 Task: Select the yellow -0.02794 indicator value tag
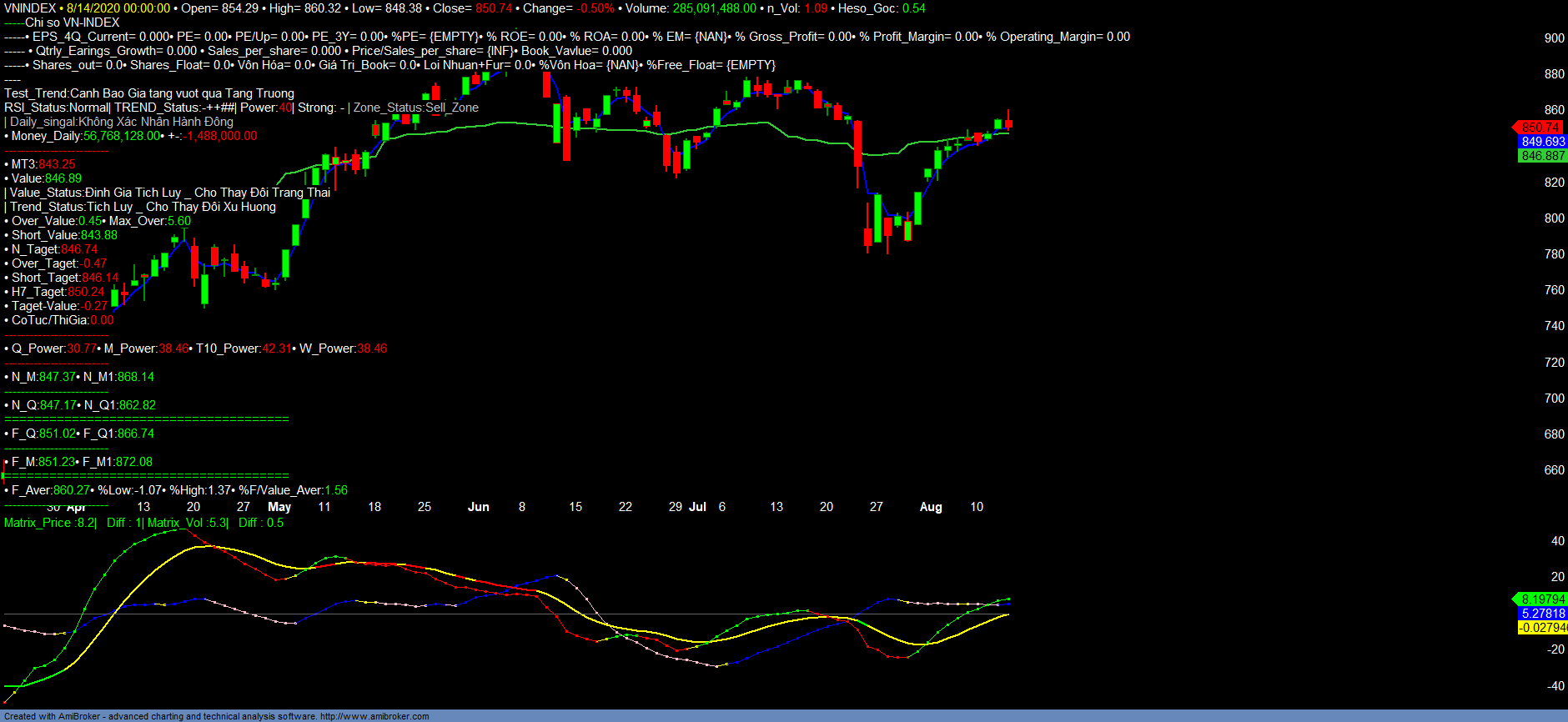click(x=1542, y=628)
